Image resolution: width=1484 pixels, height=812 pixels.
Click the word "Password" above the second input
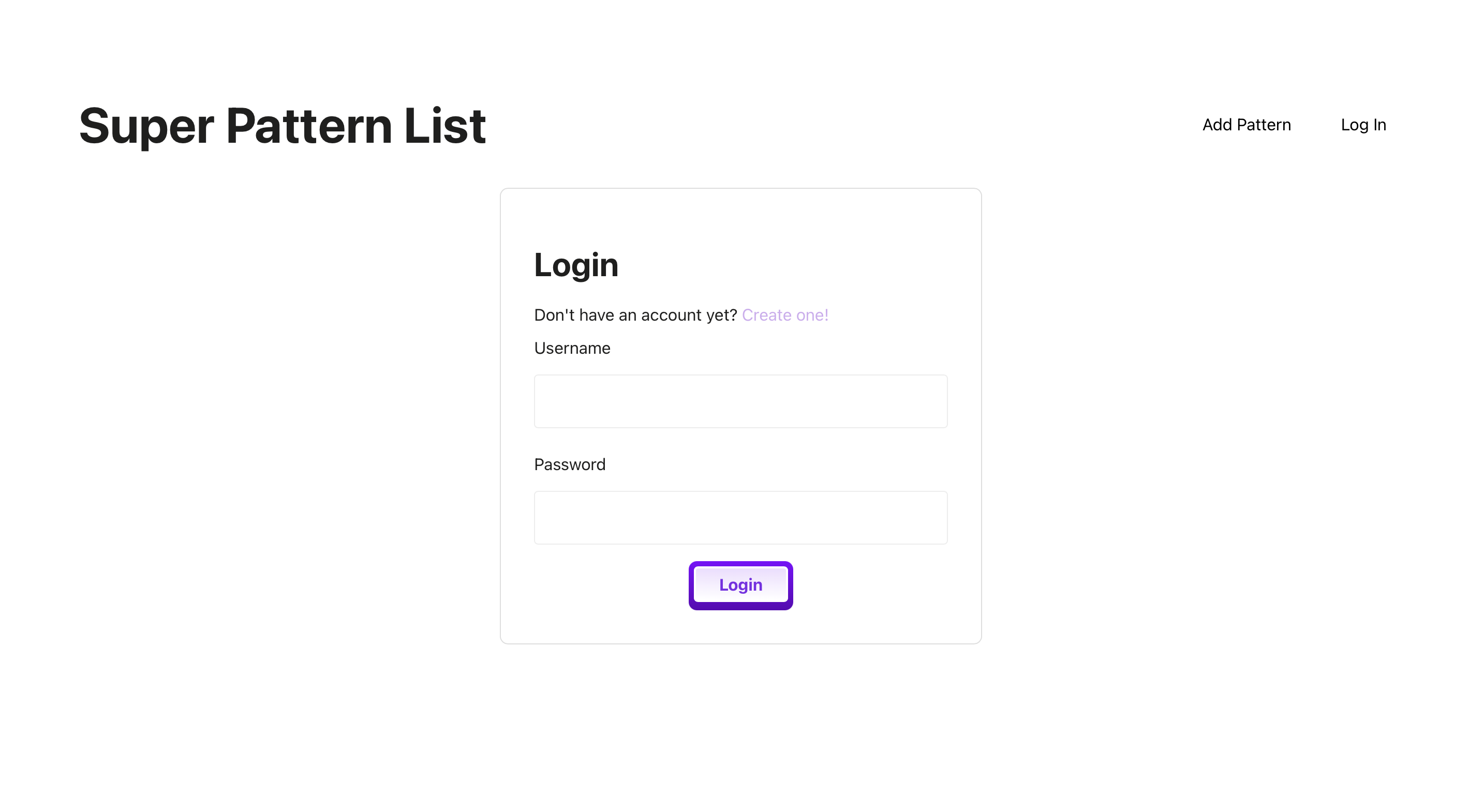[x=570, y=465]
